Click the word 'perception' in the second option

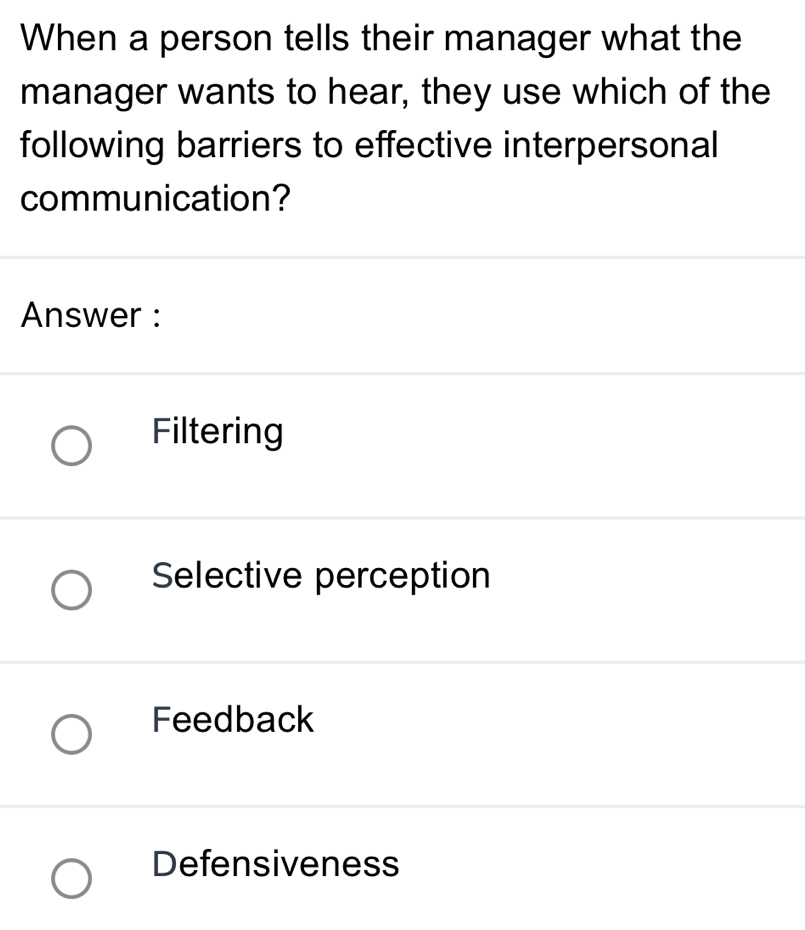coord(403,576)
